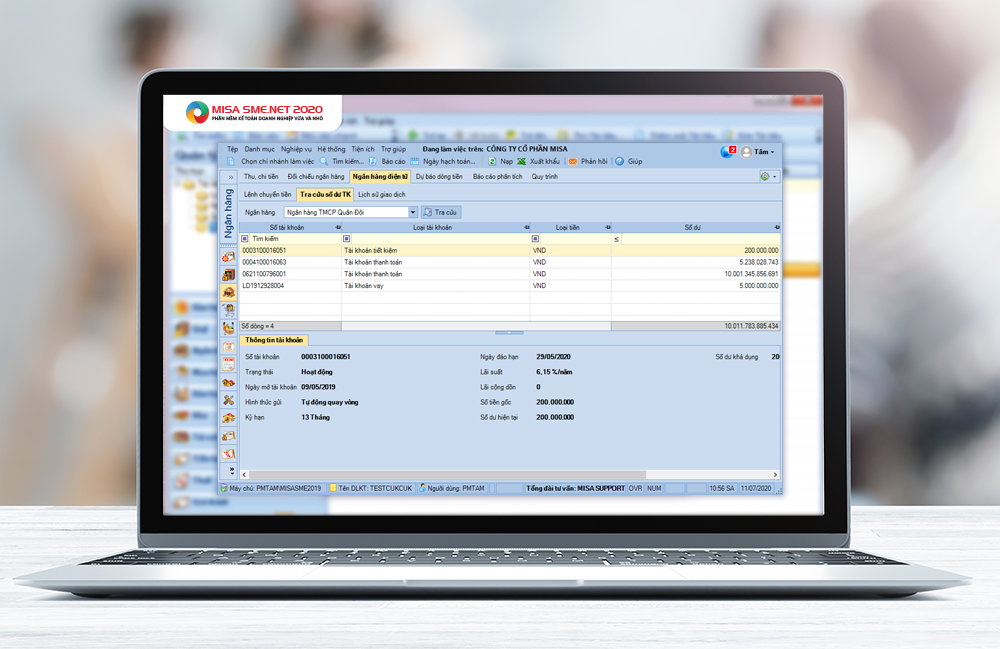
Task: Click the Tra cứu button
Action: click(440, 212)
